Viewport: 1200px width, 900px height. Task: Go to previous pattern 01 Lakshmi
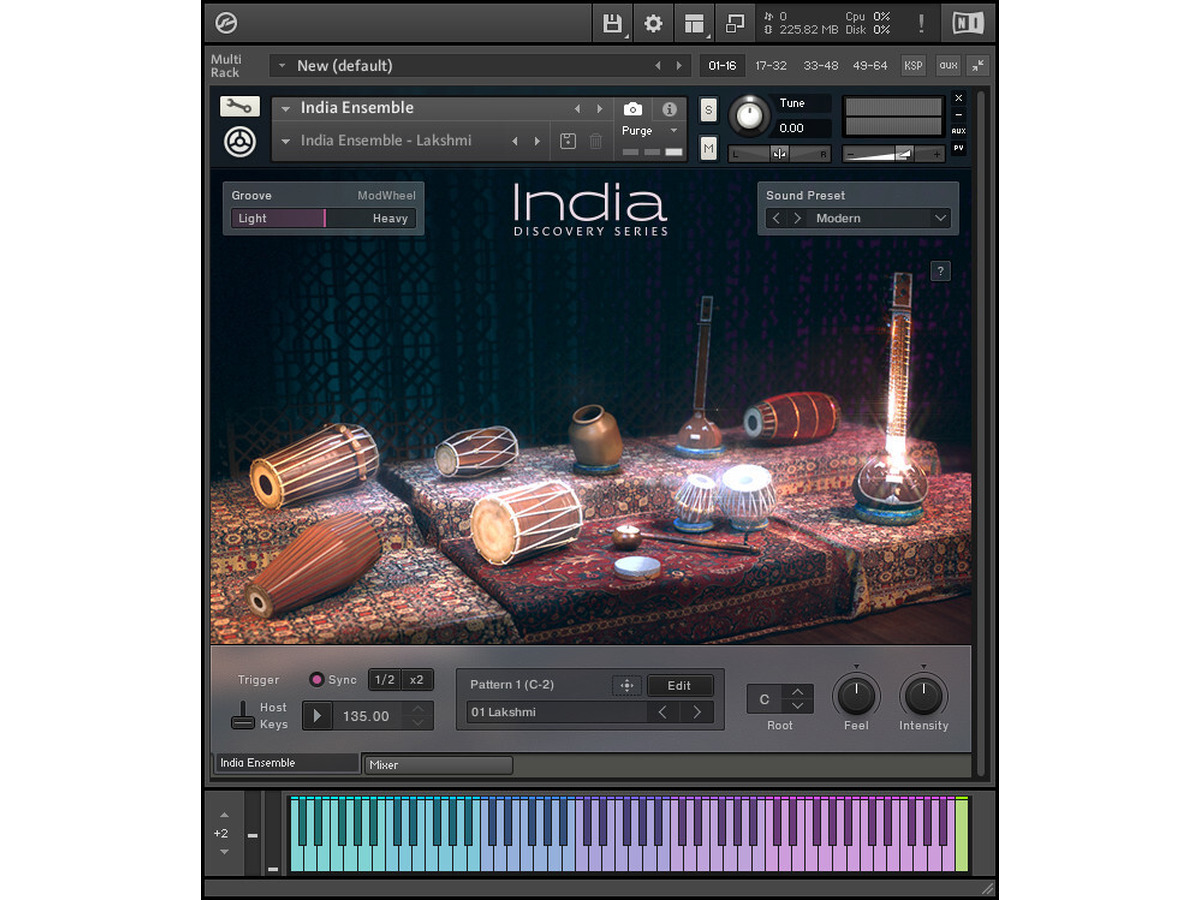[x=663, y=712]
